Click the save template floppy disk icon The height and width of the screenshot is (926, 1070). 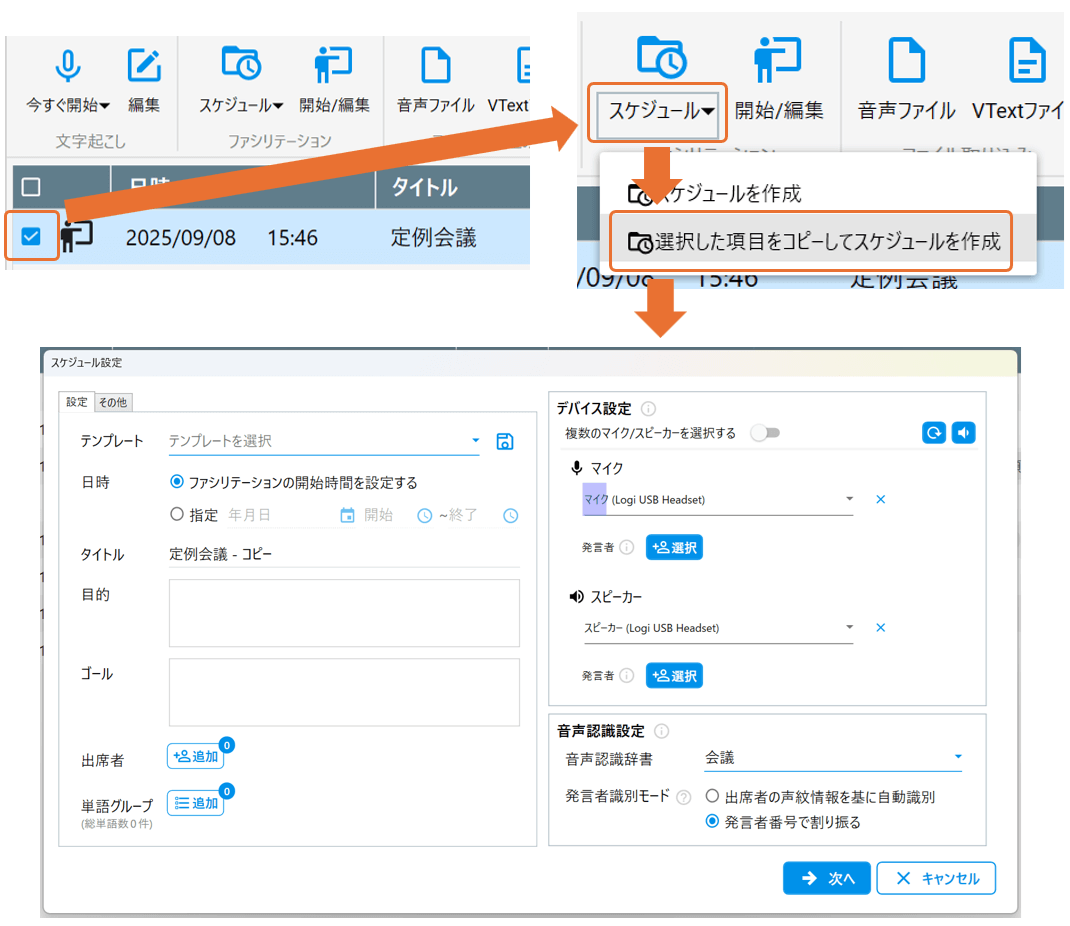505,441
